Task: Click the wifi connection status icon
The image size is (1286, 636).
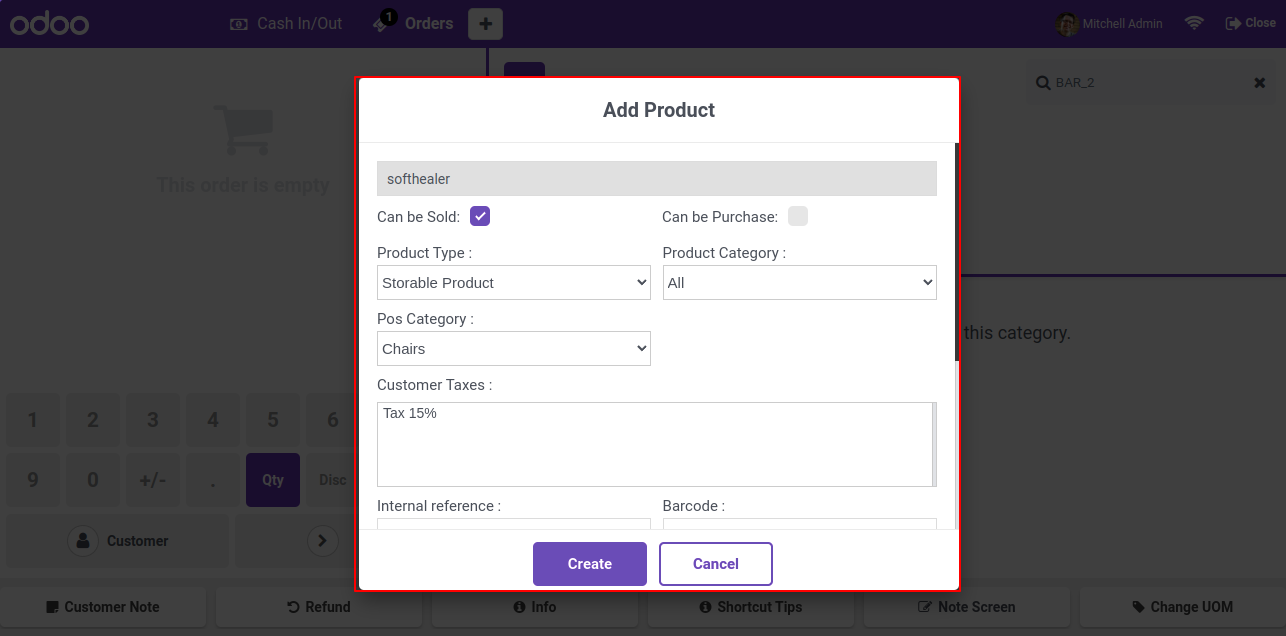Action: [1194, 23]
